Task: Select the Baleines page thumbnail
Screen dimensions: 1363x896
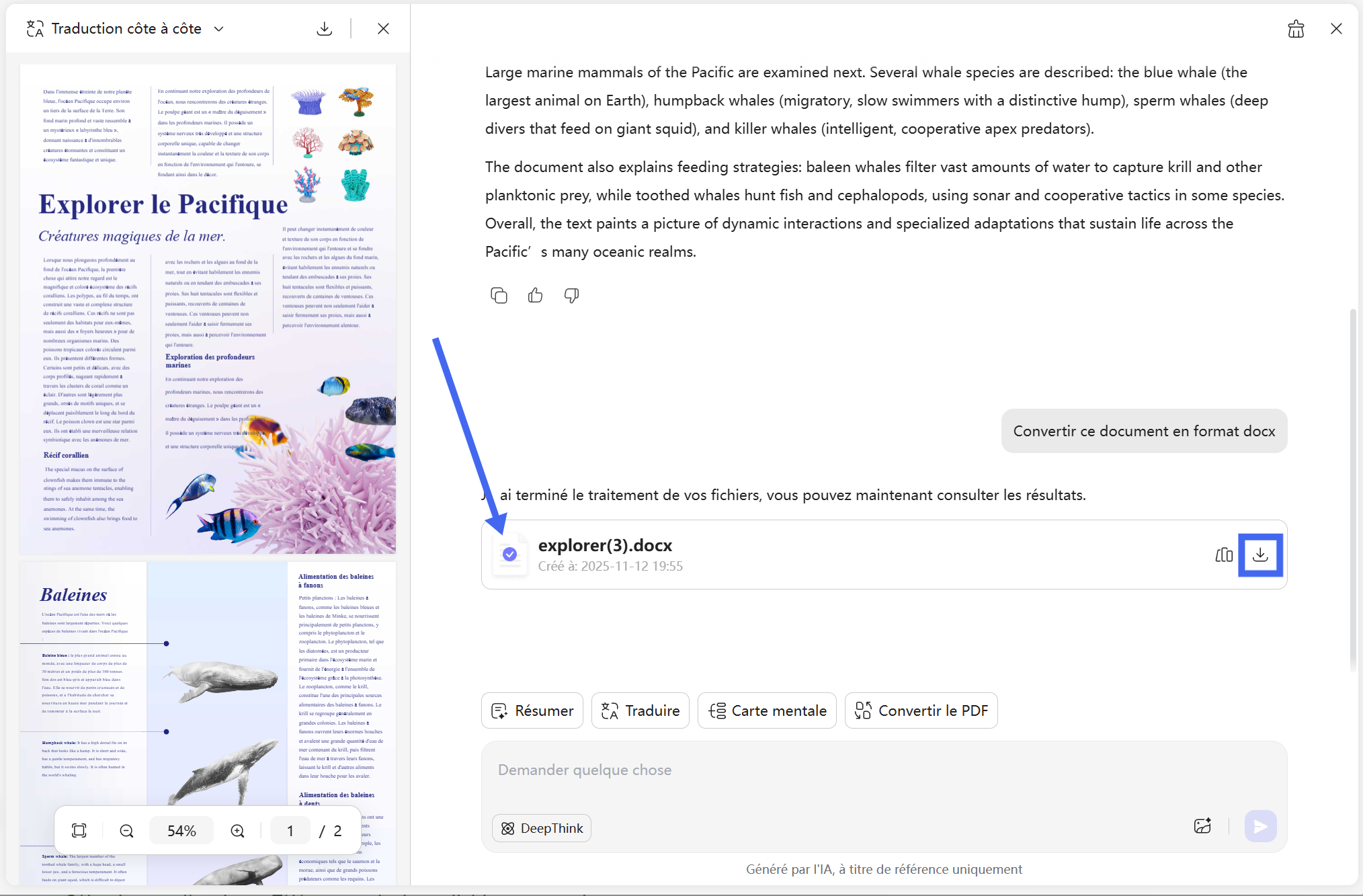Action: (x=208, y=723)
